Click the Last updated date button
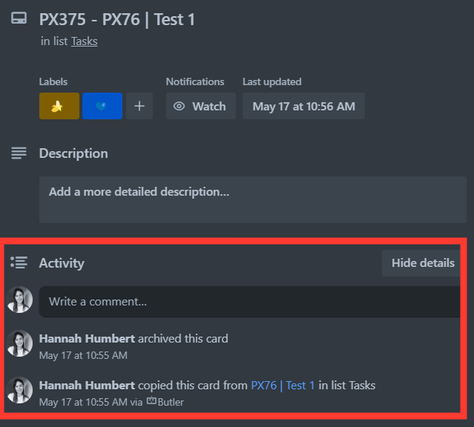The height and width of the screenshot is (427, 474). 304,106
